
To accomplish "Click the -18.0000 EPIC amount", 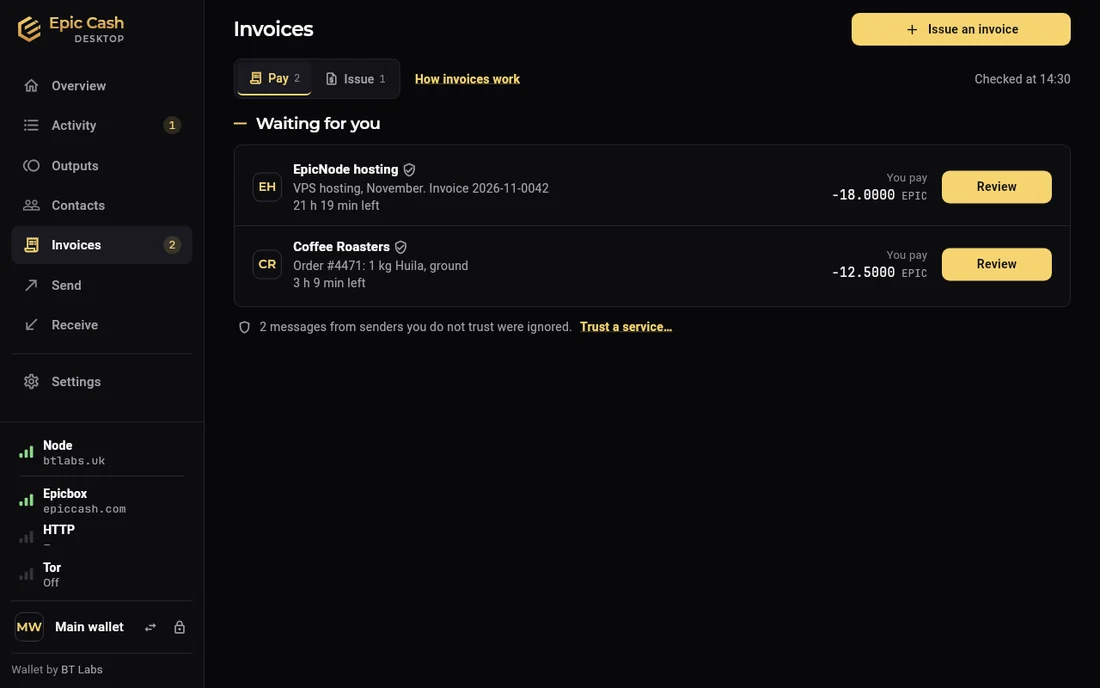I will pos(879,195).
